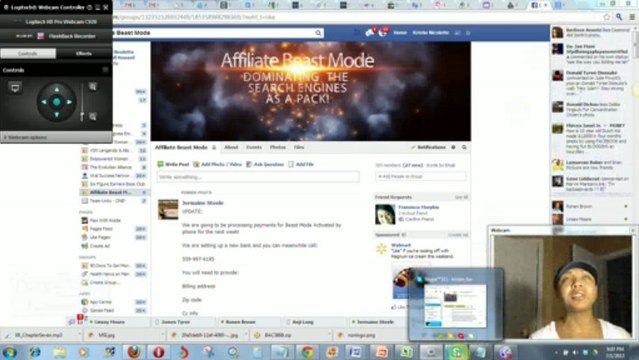Bookmark page with star icon in address bar
639x360 pixels.
(607, 17)
